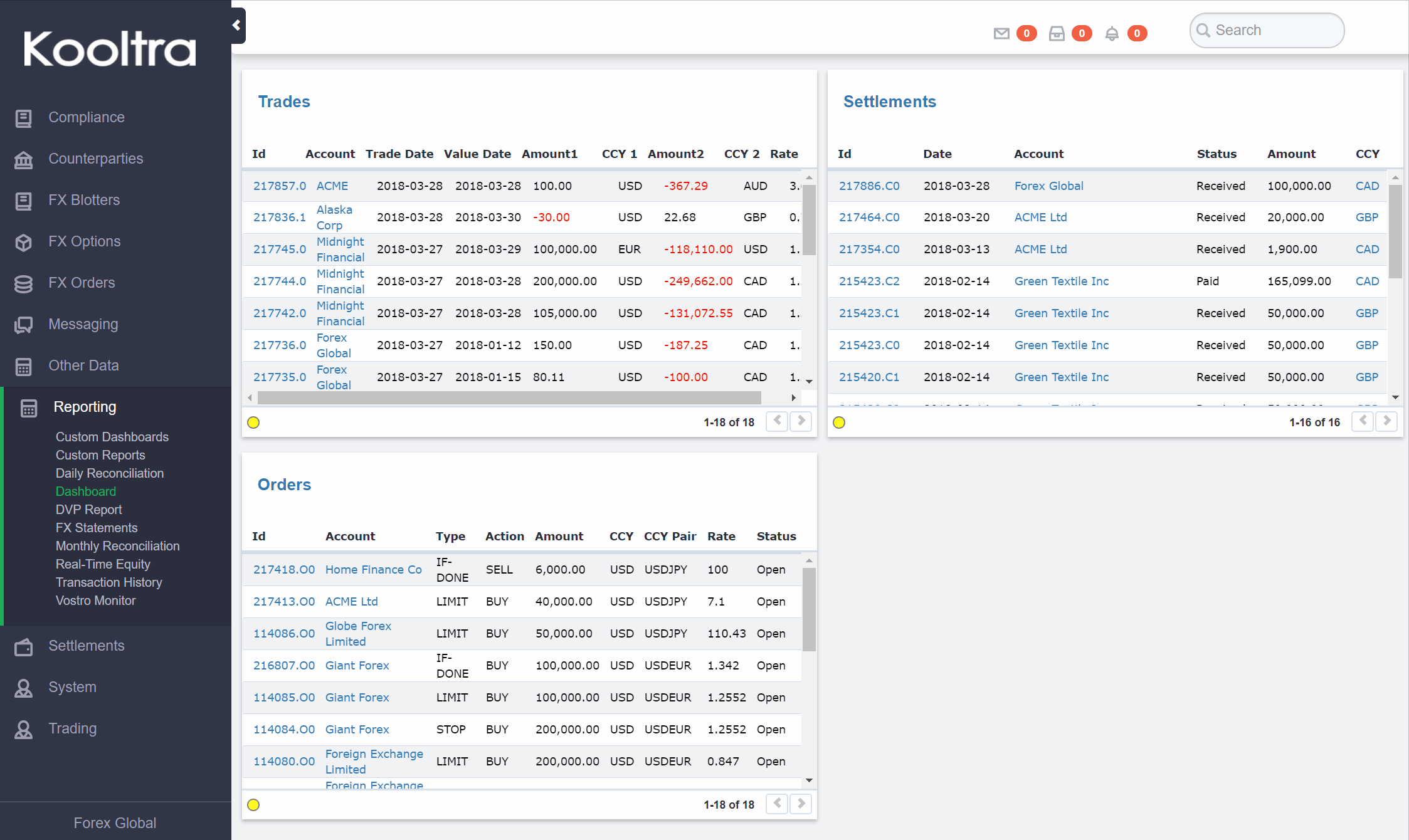Expand the Other Data menu
The image size is (1409, 840).
[x=83, y=365]
